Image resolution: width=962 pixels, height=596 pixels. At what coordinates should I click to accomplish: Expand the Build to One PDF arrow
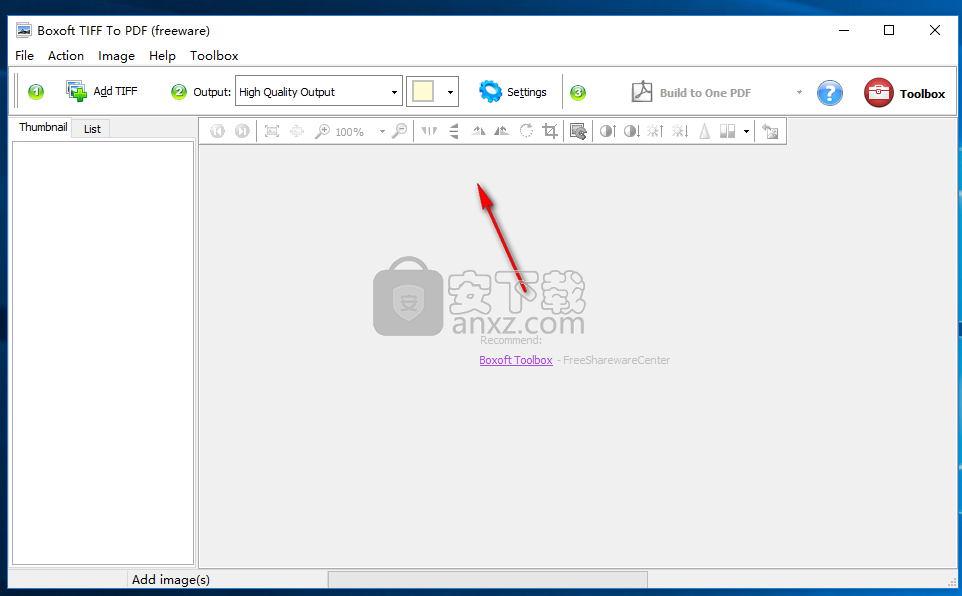pyautogui.click(x=799, y=92)
